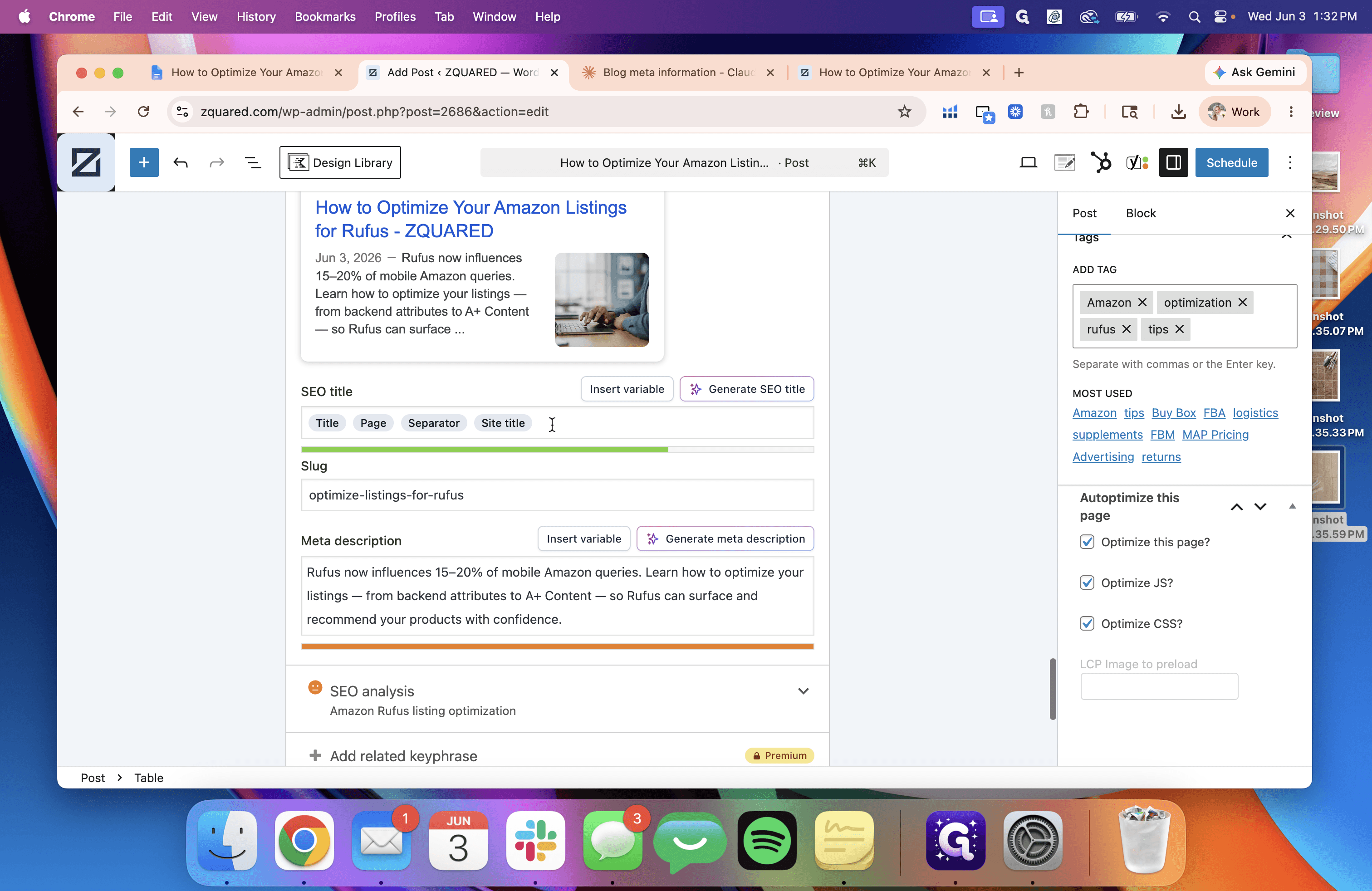Open Slack from the Dock
Viewport: 1372px width, 891px height.
(535, 840)
